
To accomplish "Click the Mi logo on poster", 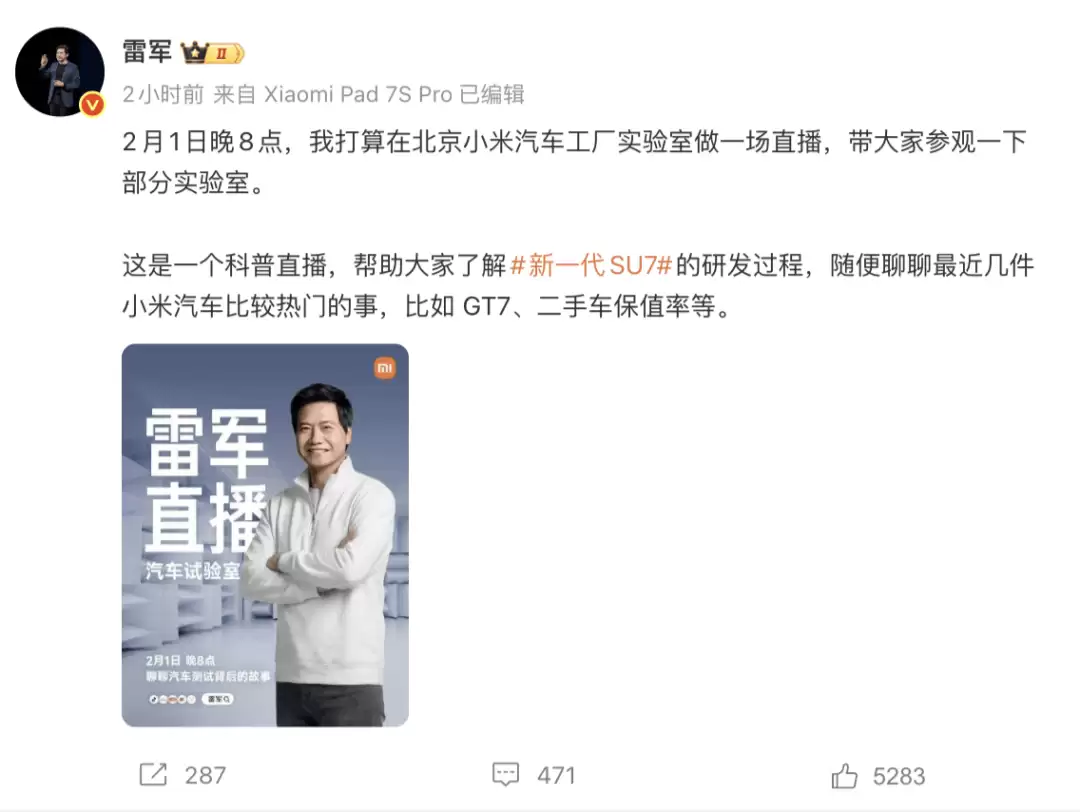I will coord(384,368).
